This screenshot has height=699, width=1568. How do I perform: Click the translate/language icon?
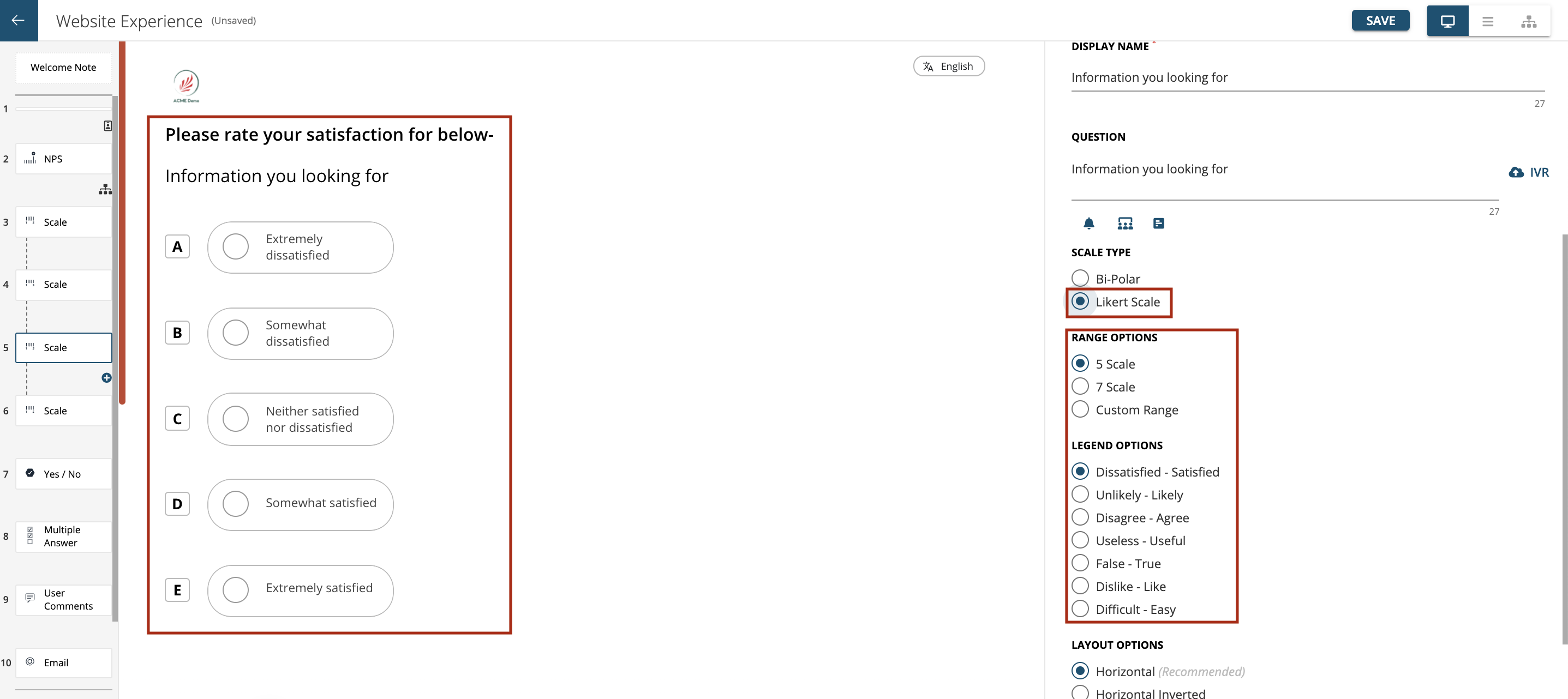928,66
